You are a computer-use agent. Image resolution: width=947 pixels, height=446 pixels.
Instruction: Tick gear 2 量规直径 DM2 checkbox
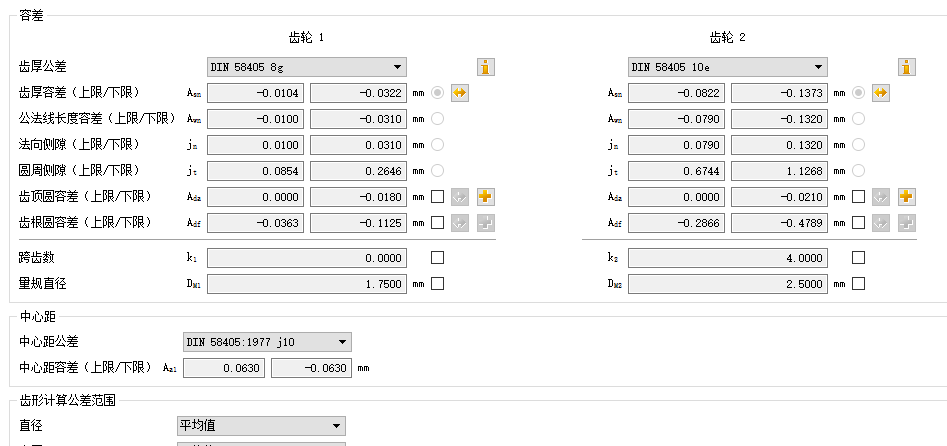[858, 284]
